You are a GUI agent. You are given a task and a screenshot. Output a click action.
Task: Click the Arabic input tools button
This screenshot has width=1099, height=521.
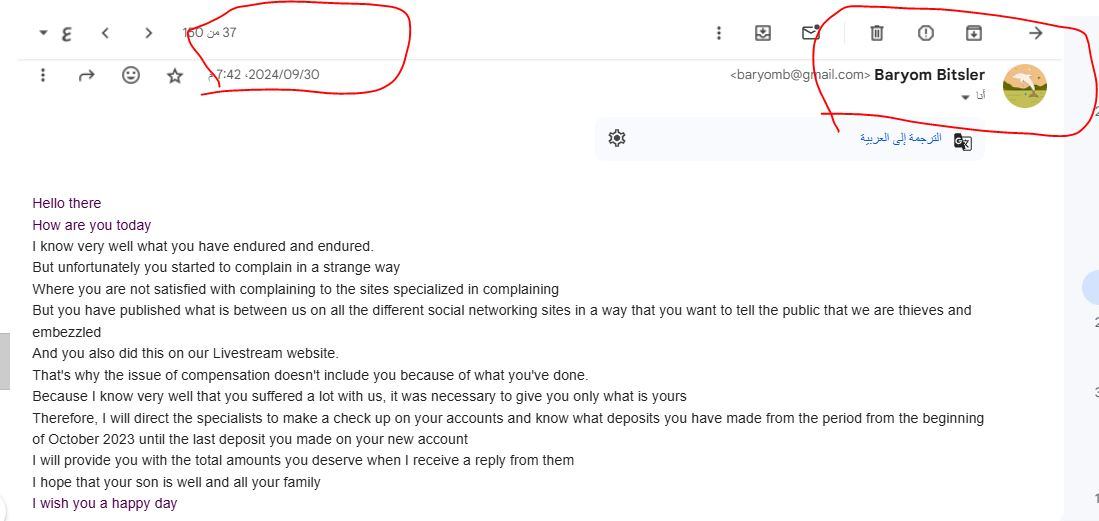pos(66,33)
